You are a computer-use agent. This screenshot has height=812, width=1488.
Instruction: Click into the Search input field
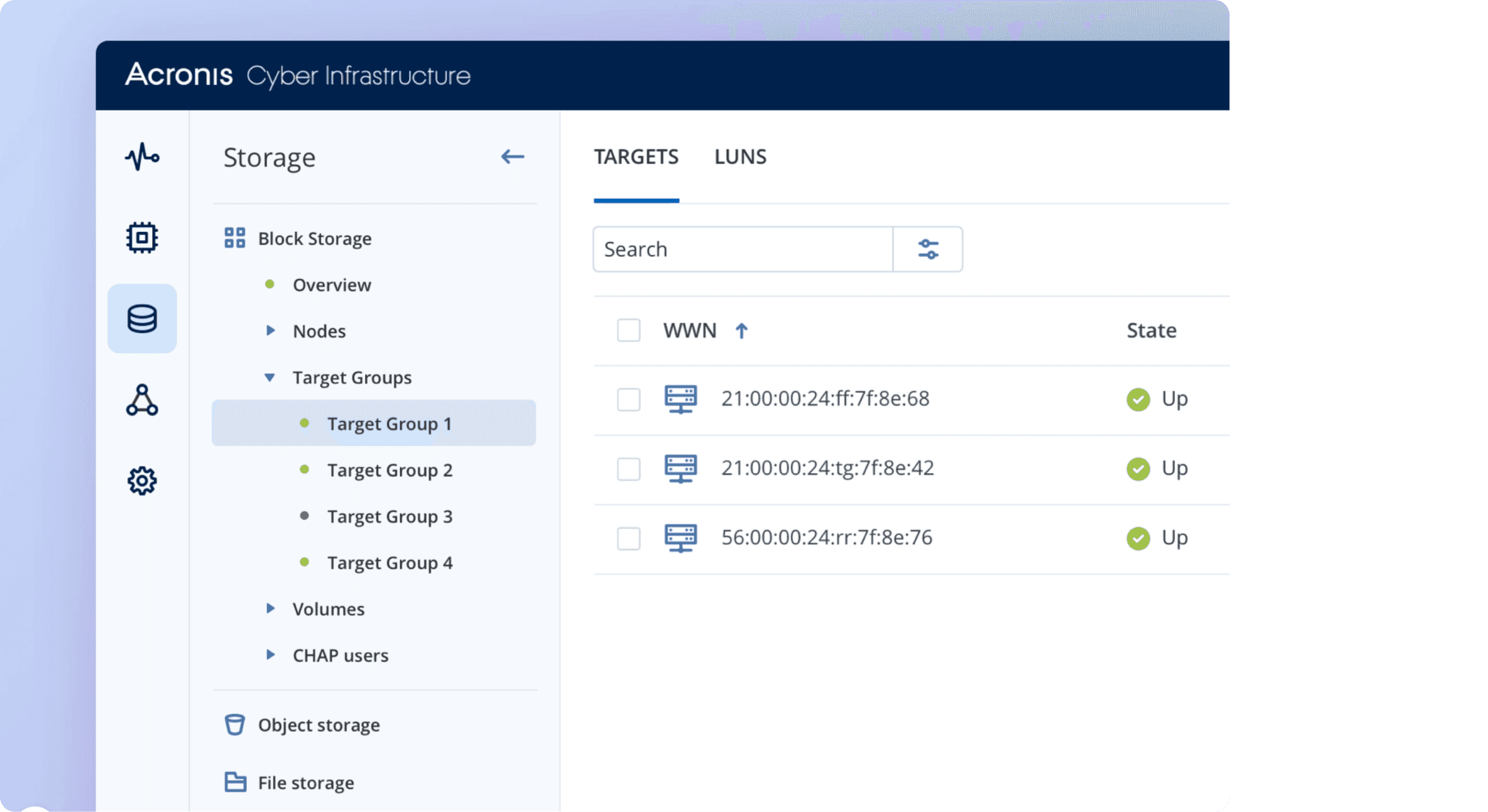point(743,249)
